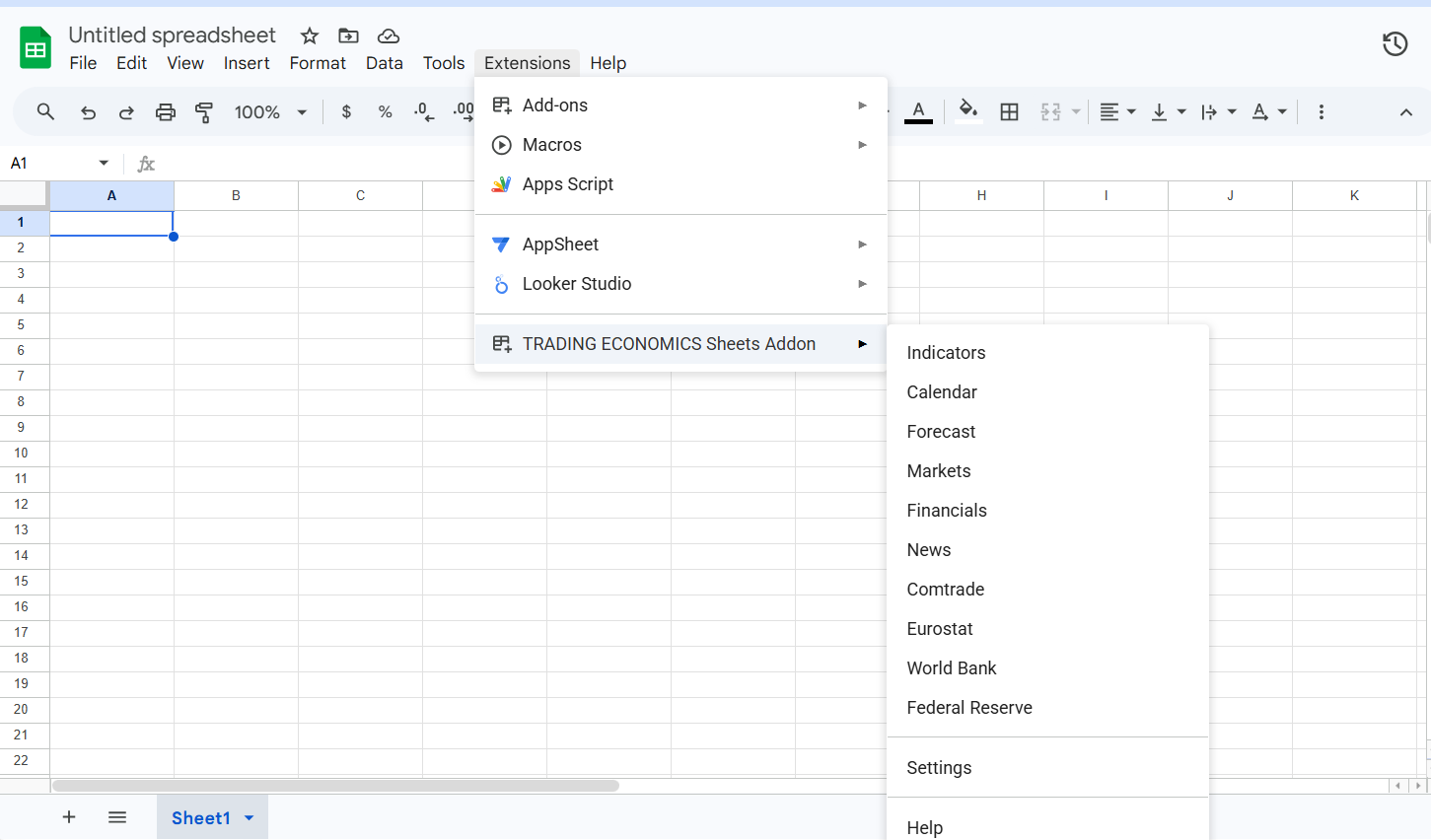Print the spreadsheet
This screenshot has width=1431, height=840.
[166, 112]
